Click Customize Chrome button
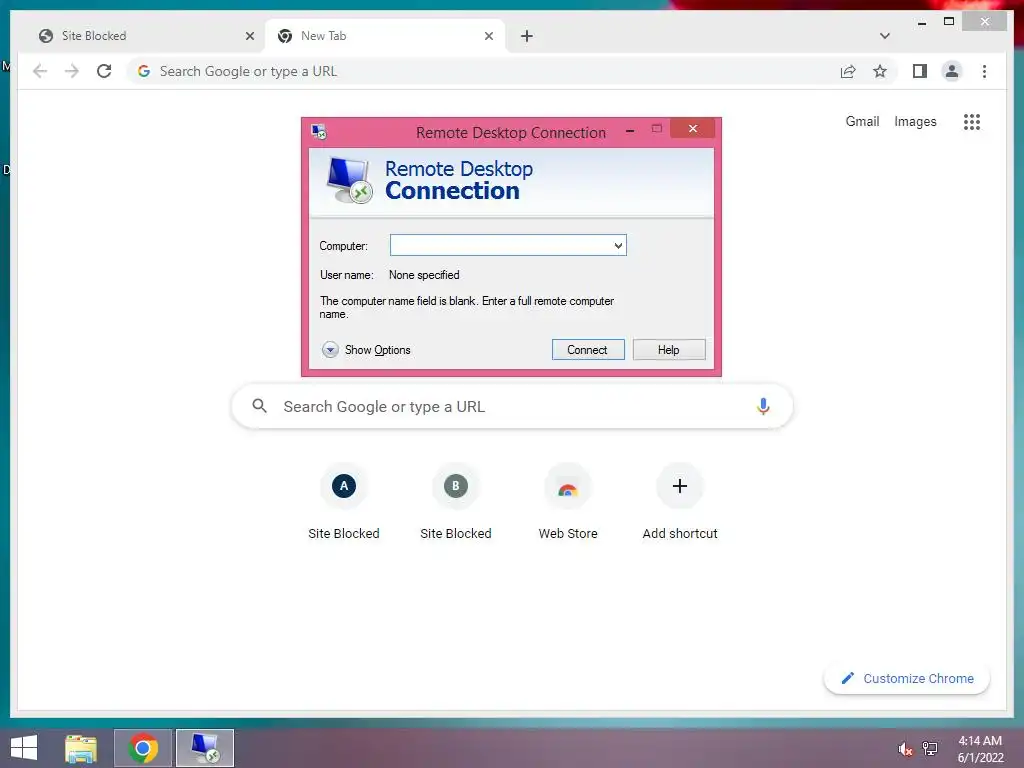The height and width of the screenshot is (768, 1024). pyautogui.click(x=907, y=679)
